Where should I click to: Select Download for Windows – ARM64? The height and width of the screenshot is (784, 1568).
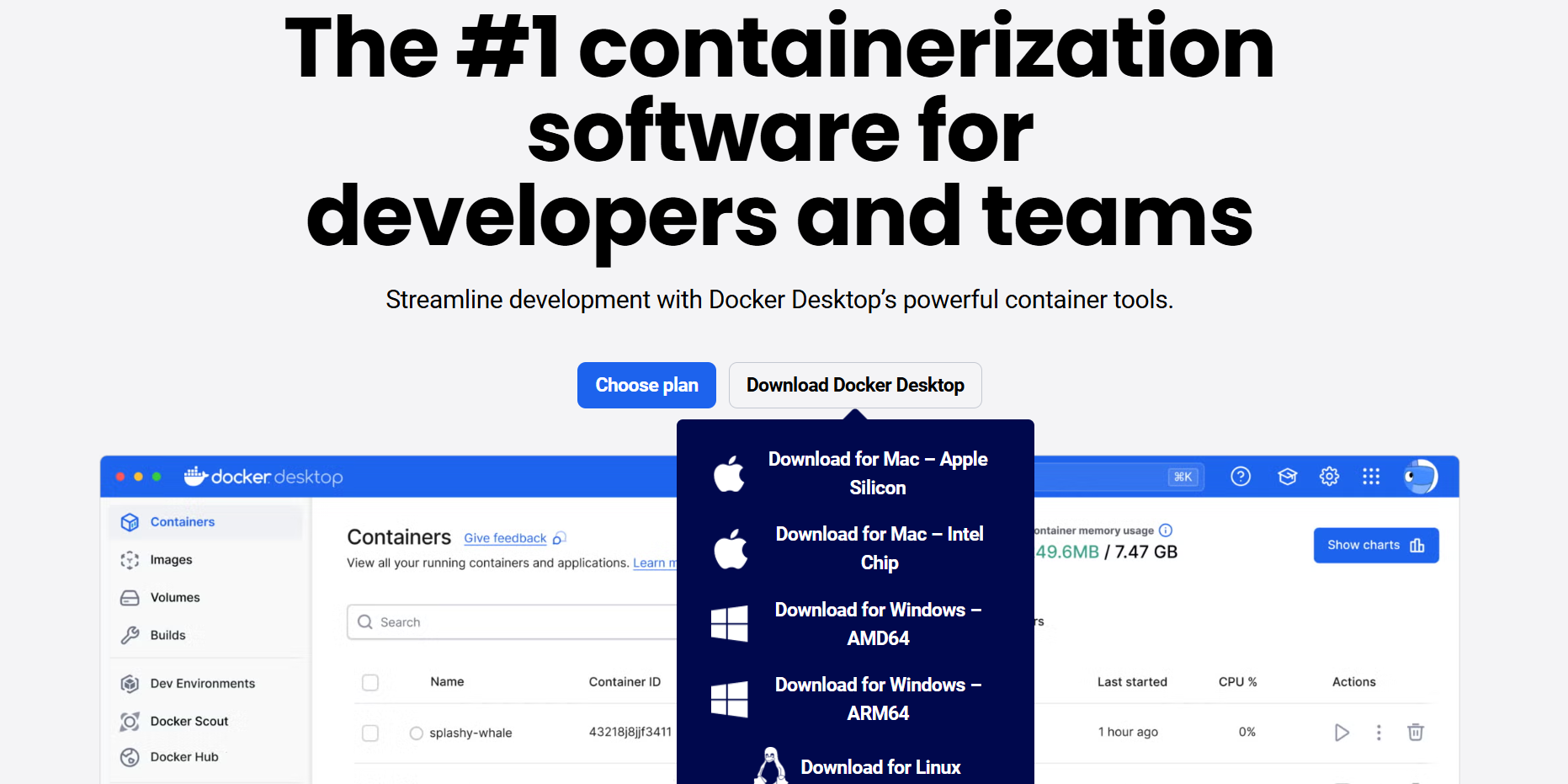click(x=877, y=698)
